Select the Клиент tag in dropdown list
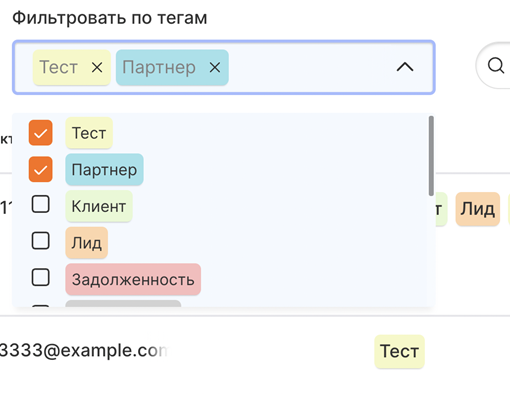510x394 pixels. pos(99,206)
